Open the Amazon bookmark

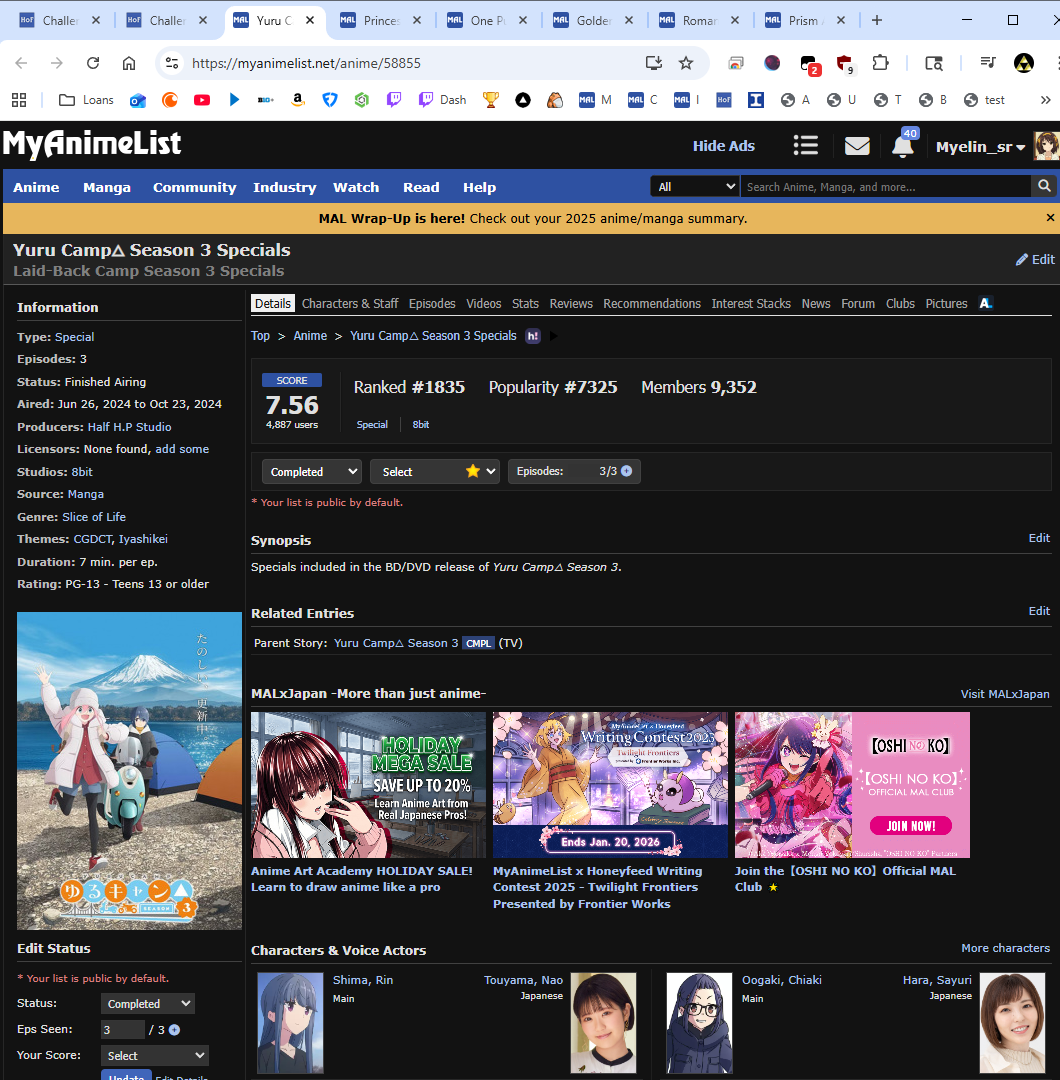(298, 100)
